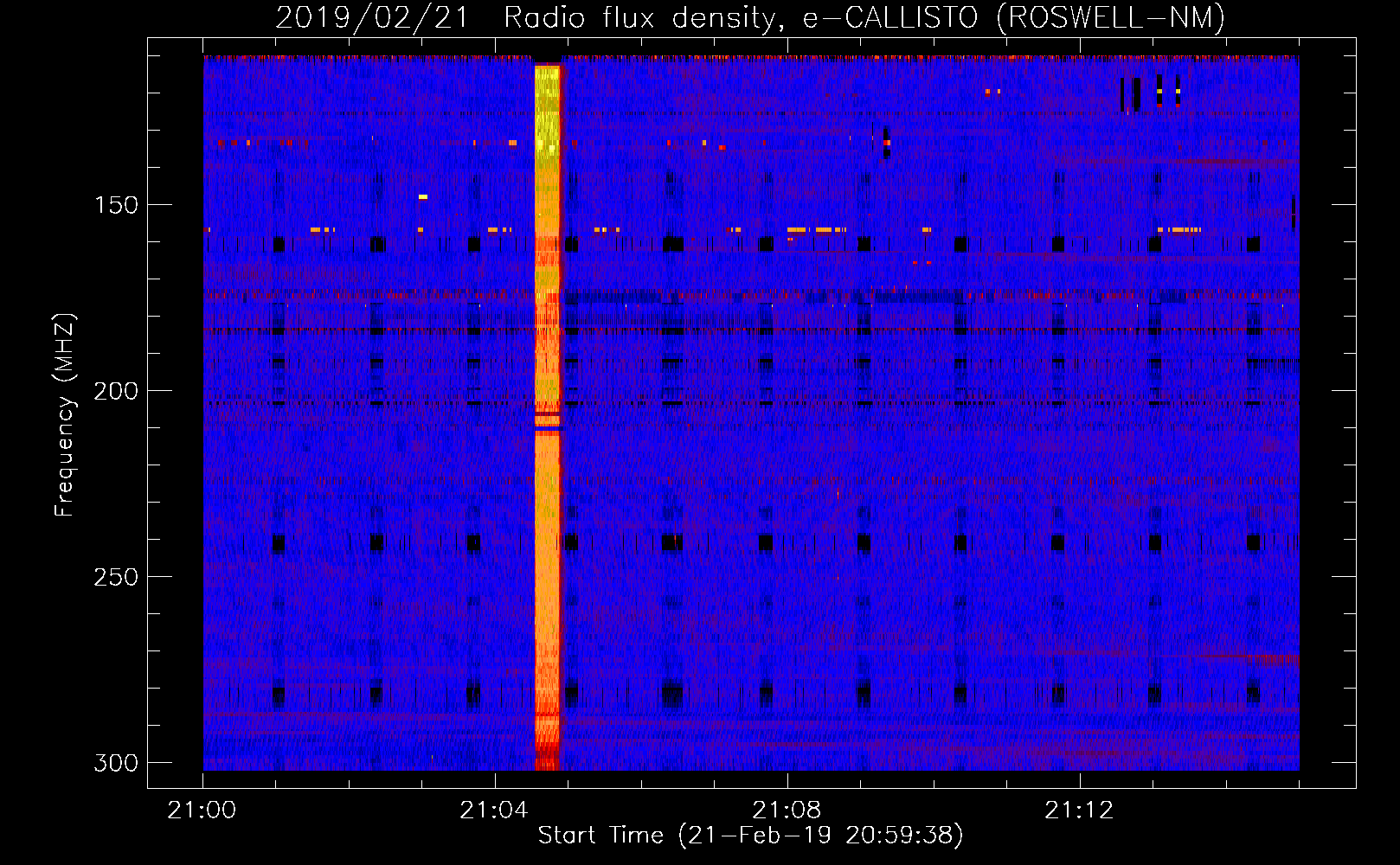This screenshot has height=865, width=1400.
Task: Click the 'Frequency (MHZ)' axis label
Action: [65, 414]
